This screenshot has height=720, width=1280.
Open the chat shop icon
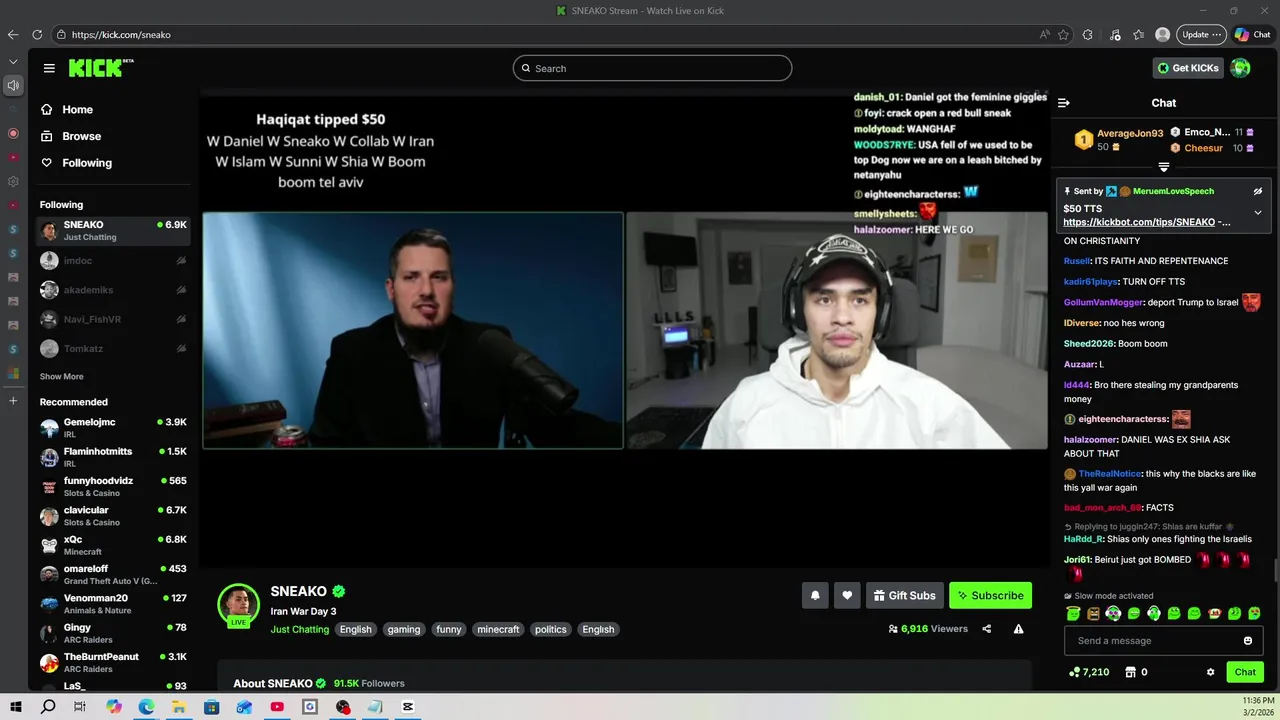(1131, 672)
